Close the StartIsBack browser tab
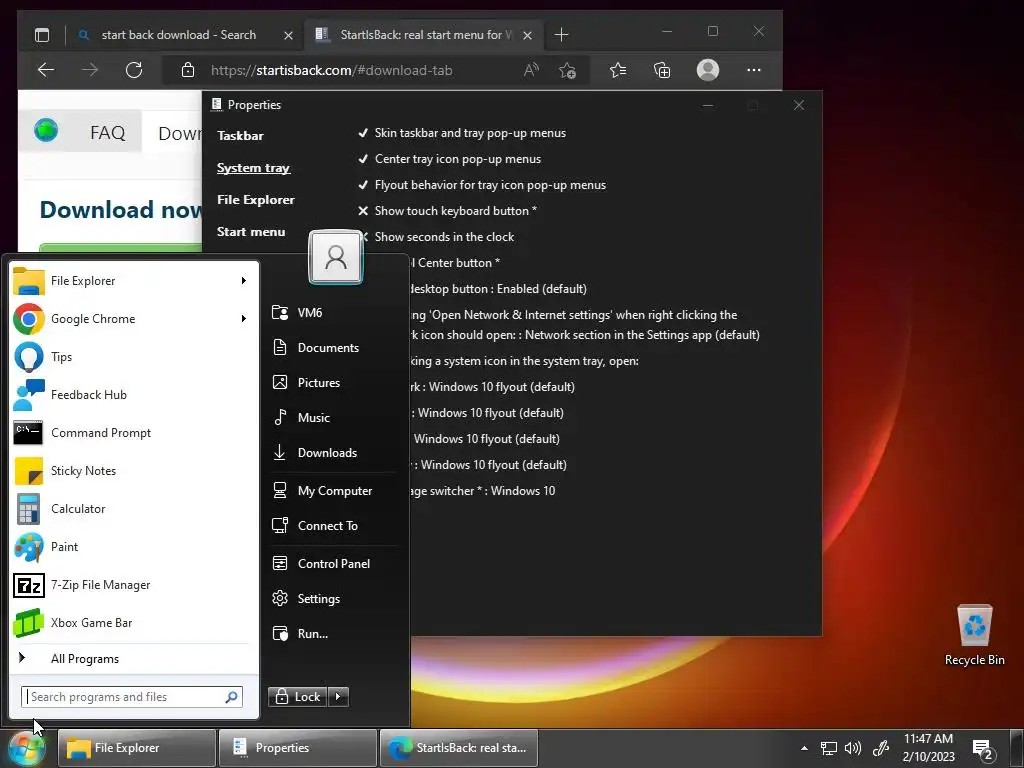Viewport: 1024px width, 768px height. point(528,35)
